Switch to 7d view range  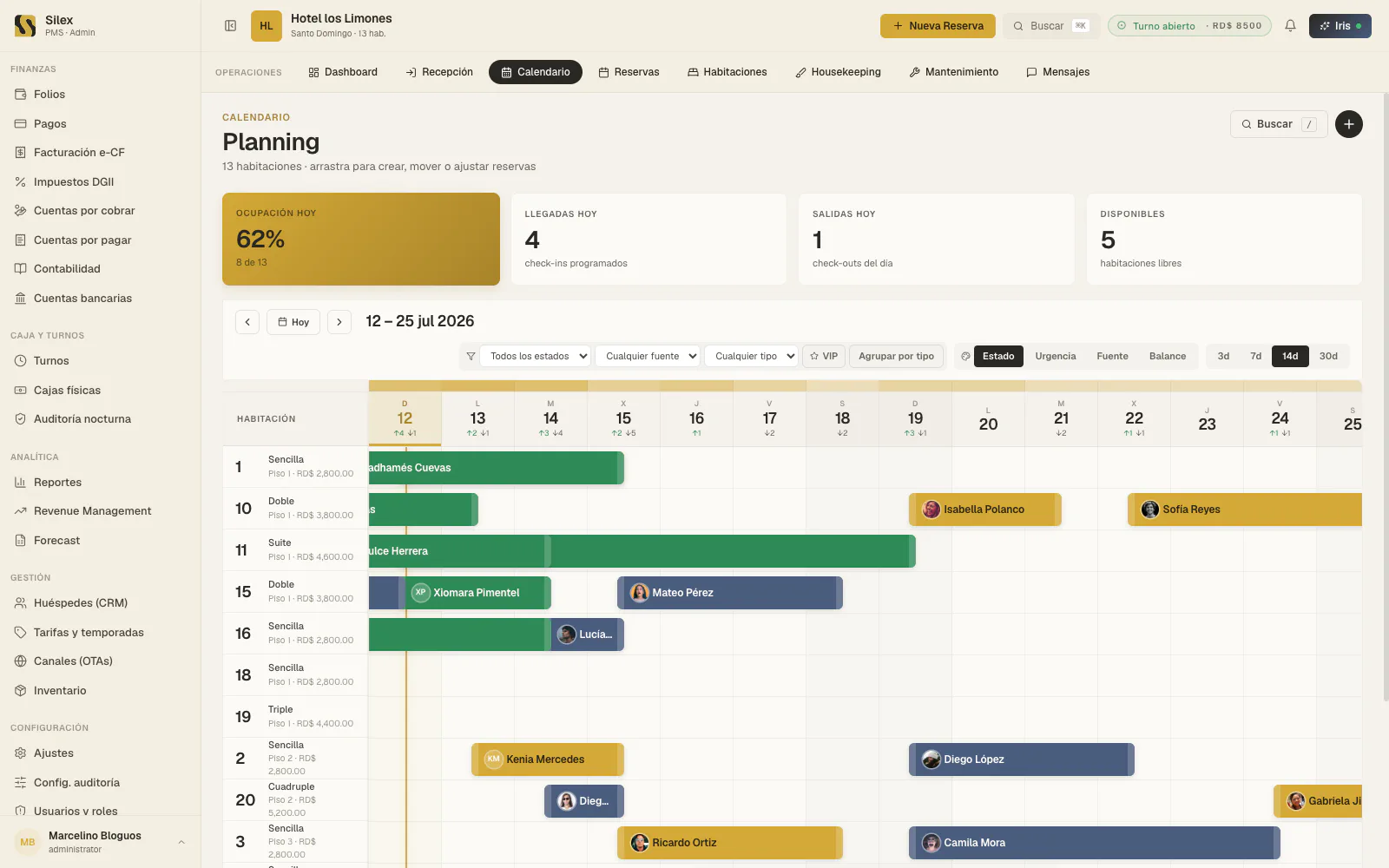[x=1255, y=356]
